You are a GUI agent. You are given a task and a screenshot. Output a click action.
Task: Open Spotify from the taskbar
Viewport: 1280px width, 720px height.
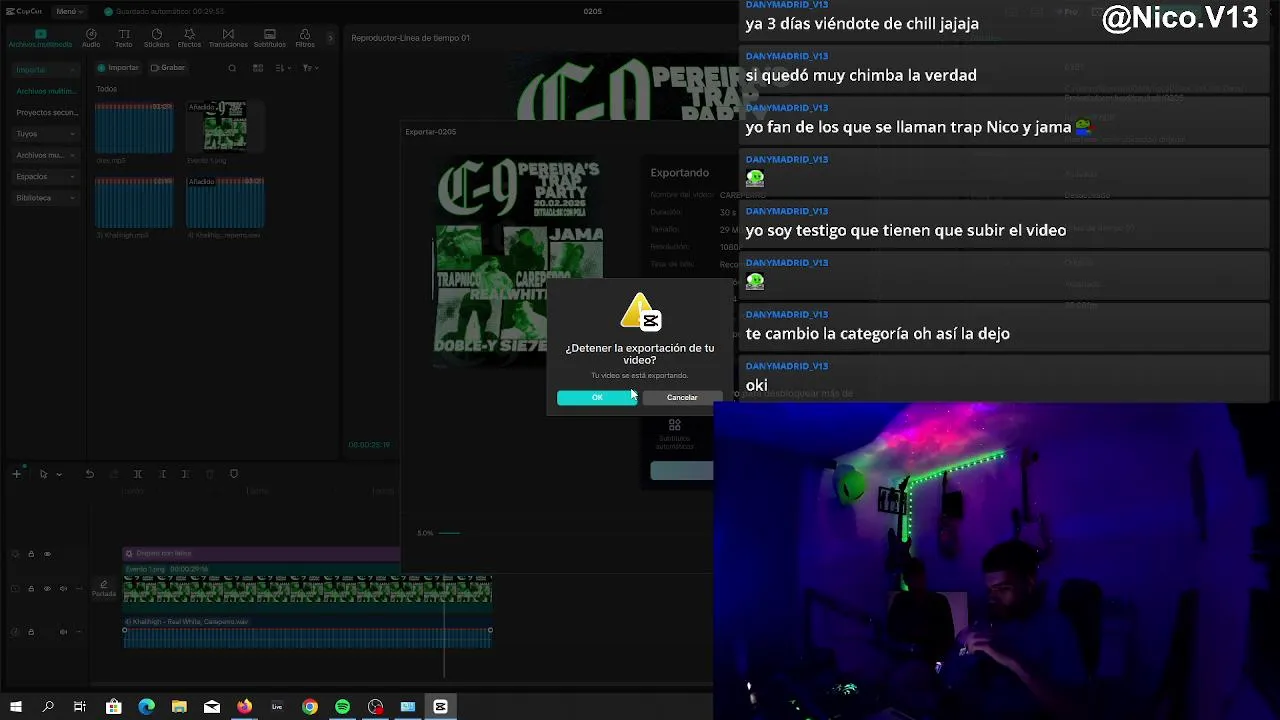342,707
